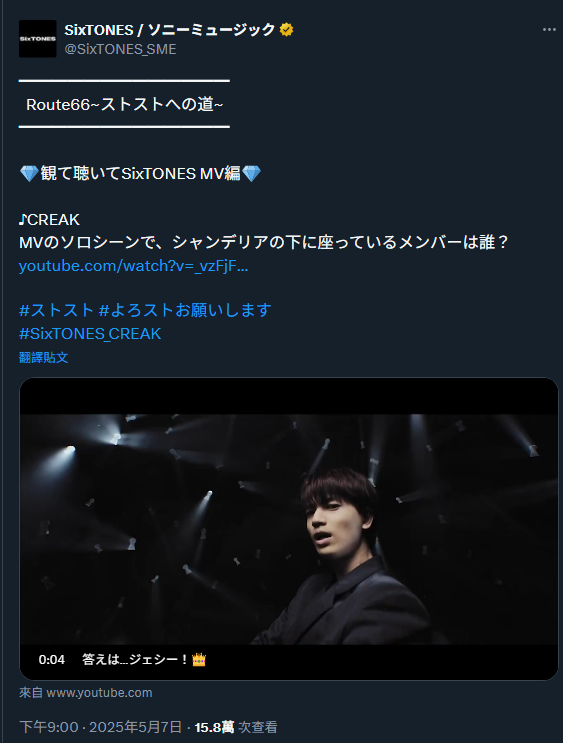Click the 15.8萬 次查看 view count

236,727
